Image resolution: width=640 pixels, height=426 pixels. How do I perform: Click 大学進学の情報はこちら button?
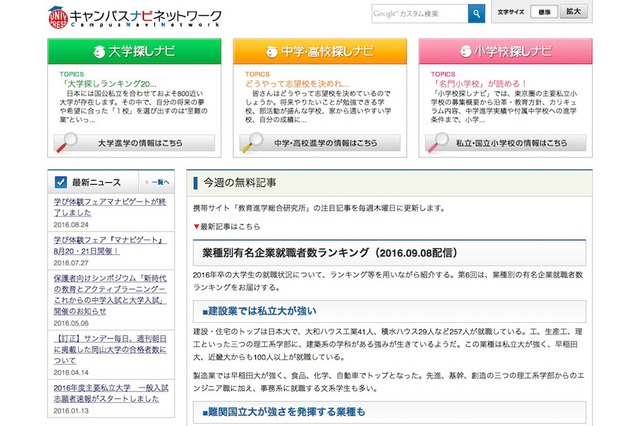[134, 143]
